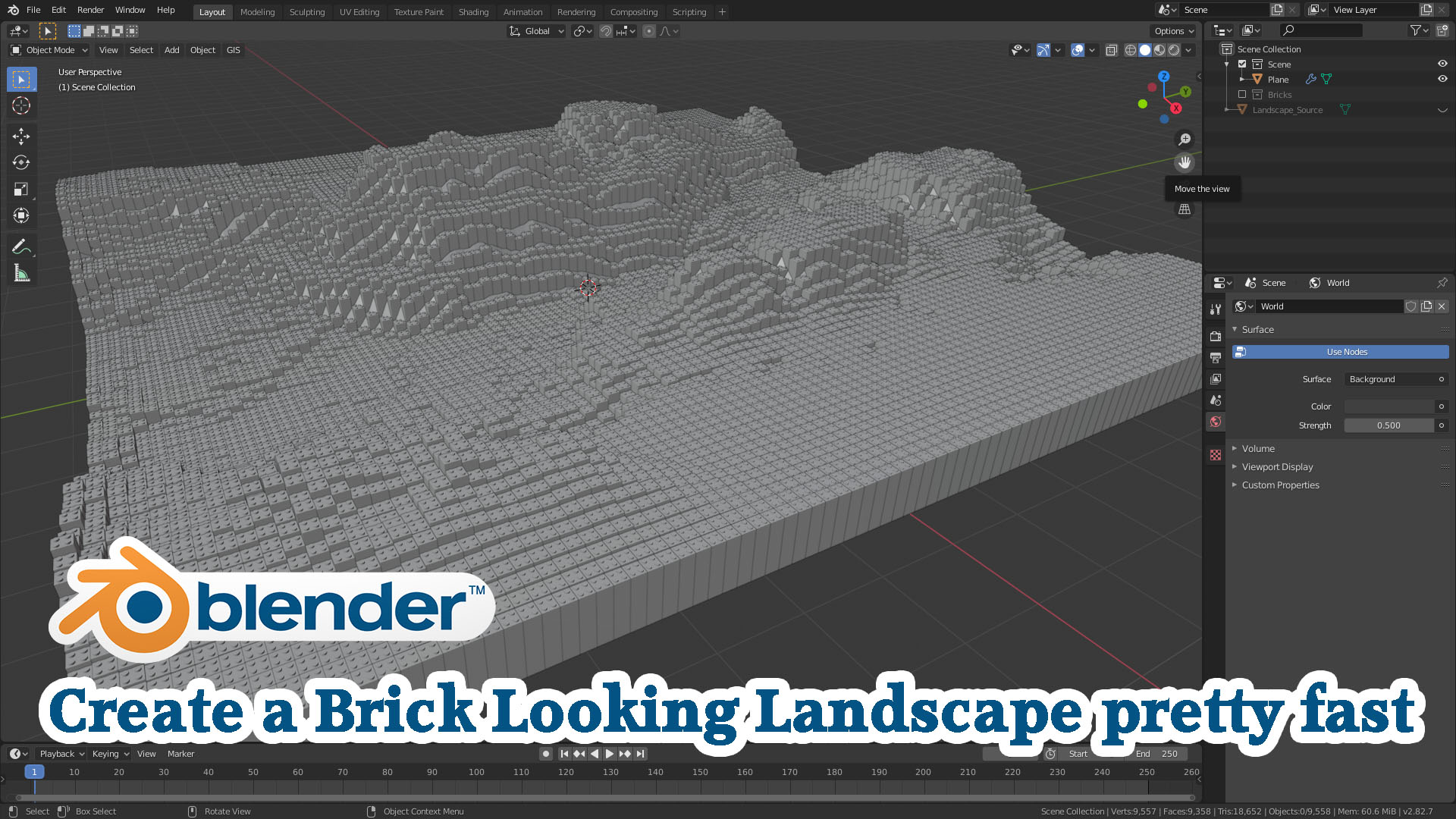Click the World Color swatch
The image size is (1456, 819).
1389,406
